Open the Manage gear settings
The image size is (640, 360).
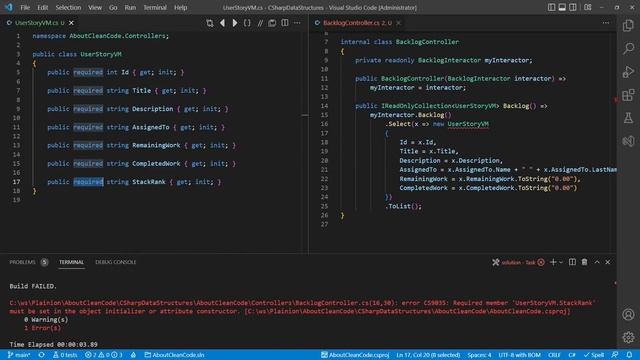click(628, 337)
